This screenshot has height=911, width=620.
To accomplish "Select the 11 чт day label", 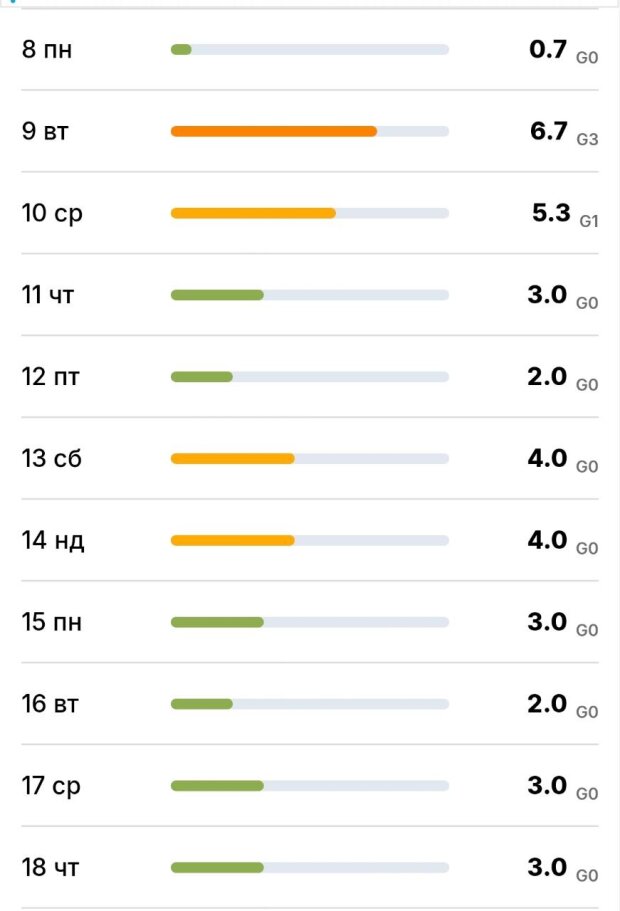I will click(48, 295).
